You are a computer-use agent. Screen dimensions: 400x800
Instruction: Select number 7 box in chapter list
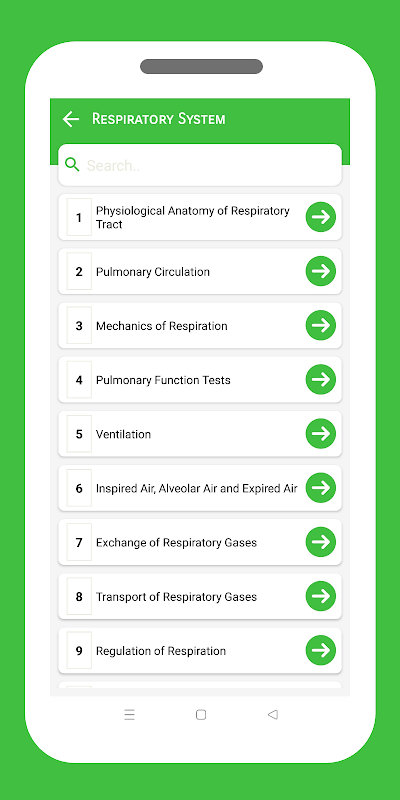pos(79,542)
